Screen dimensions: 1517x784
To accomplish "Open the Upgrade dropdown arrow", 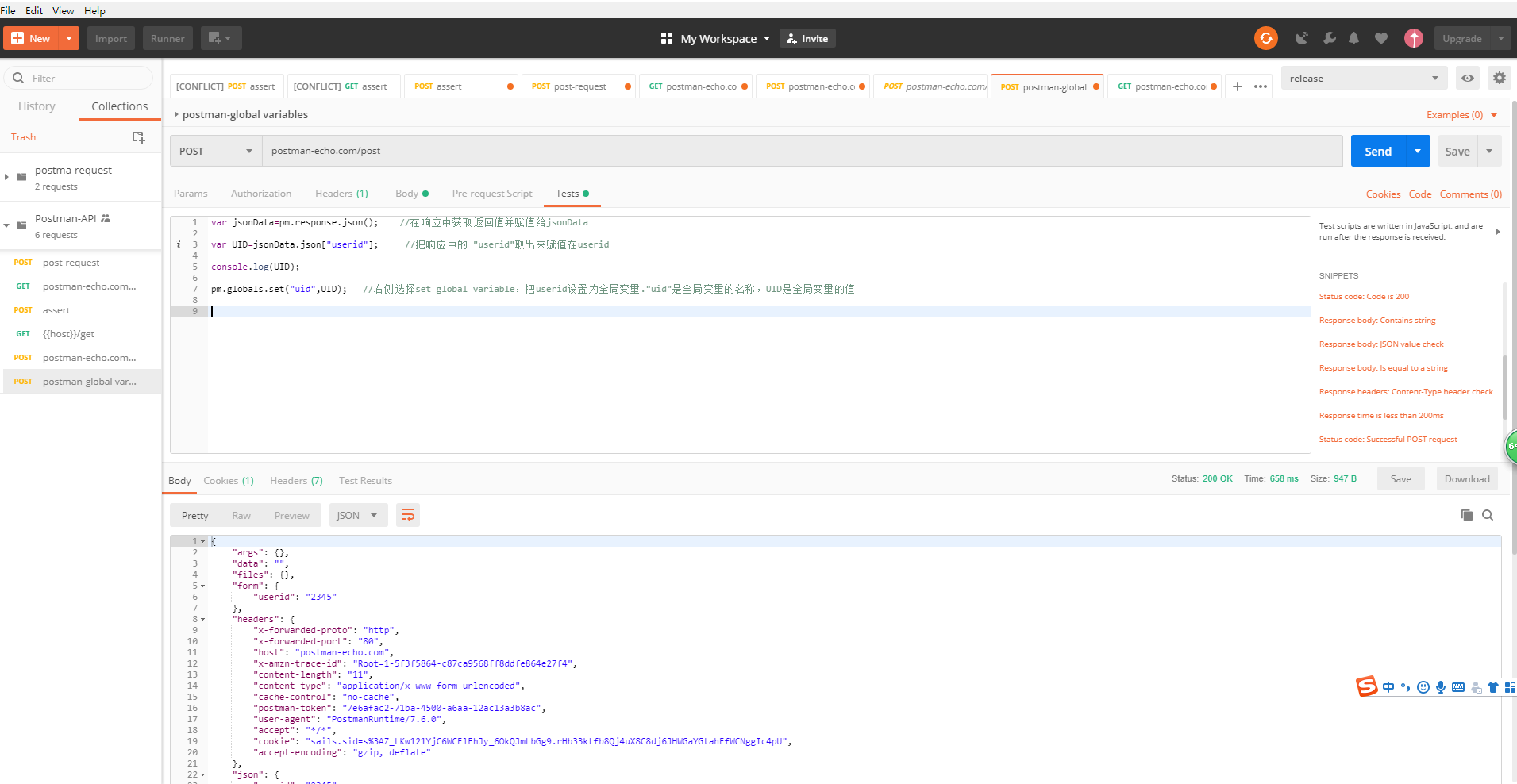I will point(1500,38).
